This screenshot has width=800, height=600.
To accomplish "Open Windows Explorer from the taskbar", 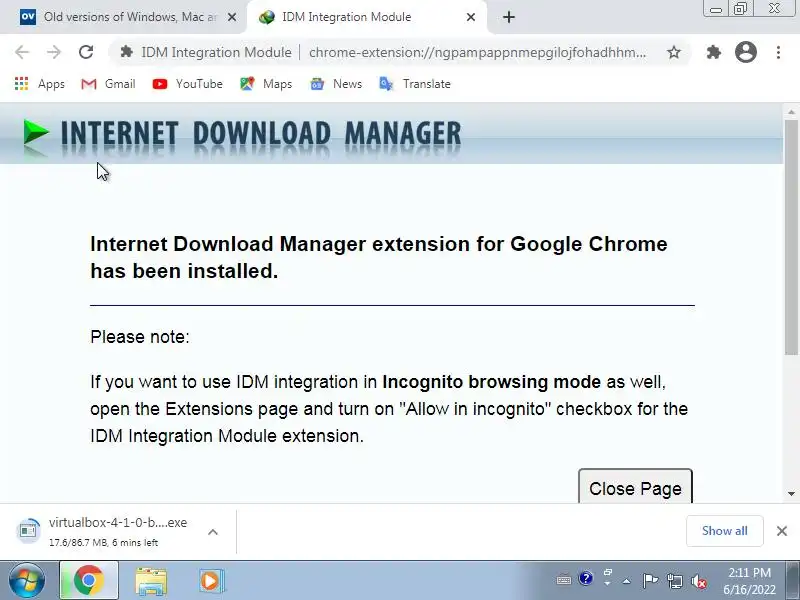I will coord(151,581).
